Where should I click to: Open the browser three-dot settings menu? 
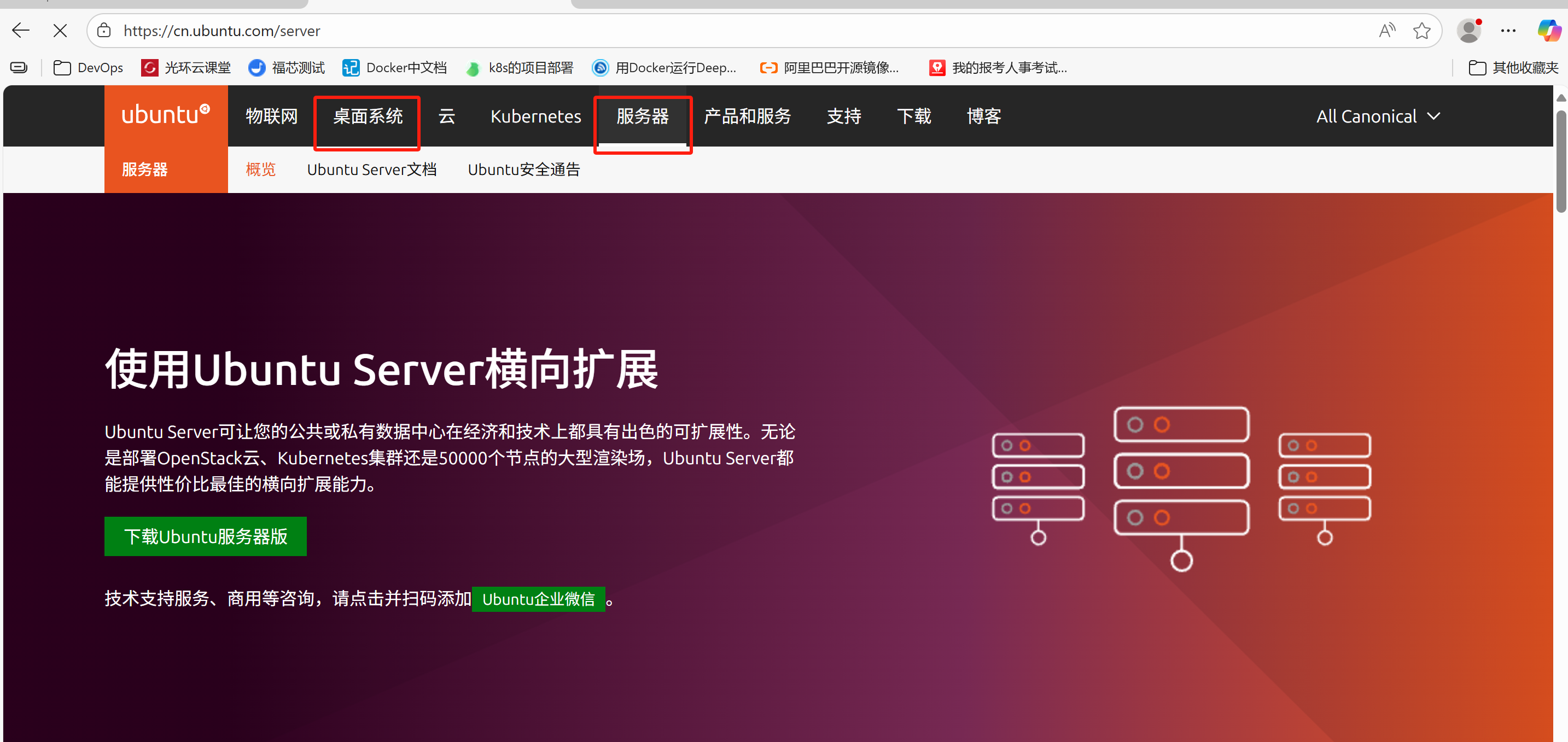coord(1508,31)
